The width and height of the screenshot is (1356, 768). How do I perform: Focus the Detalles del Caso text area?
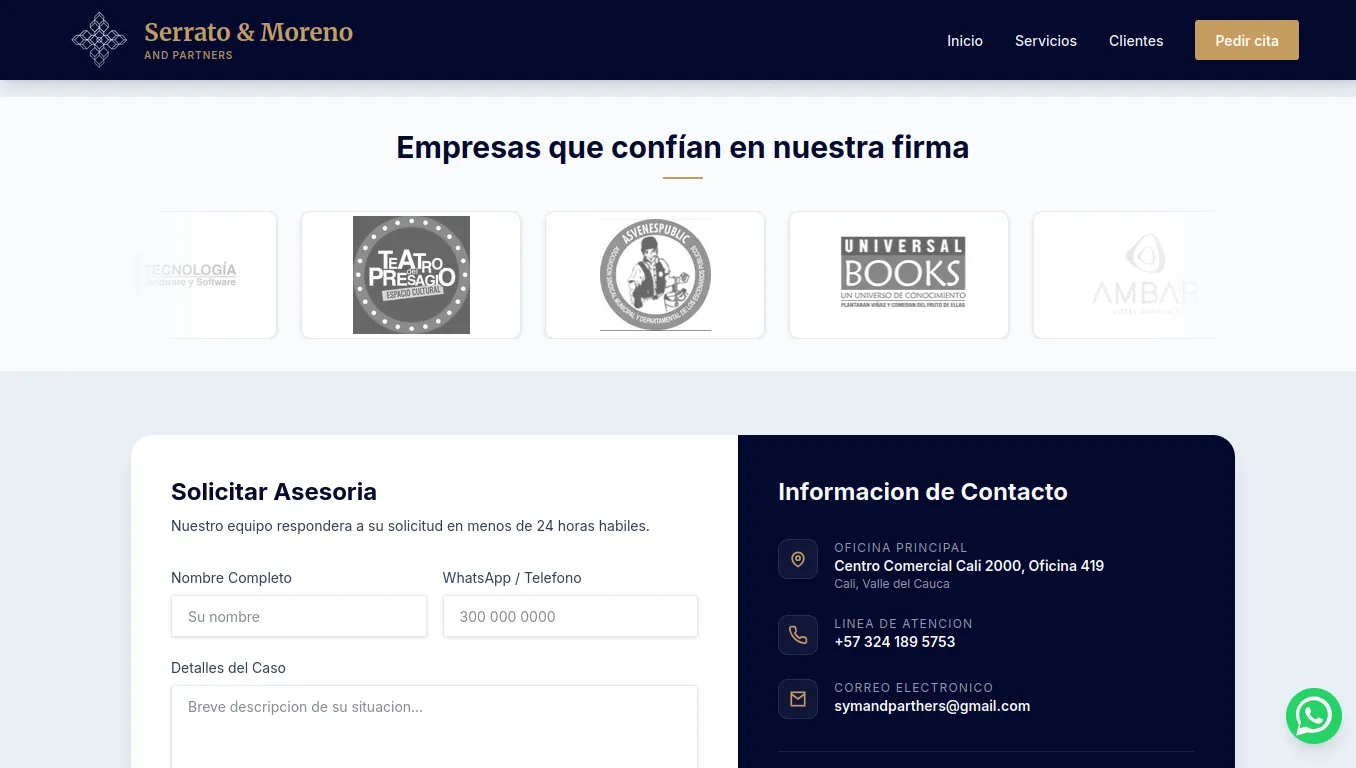point(434,727)
